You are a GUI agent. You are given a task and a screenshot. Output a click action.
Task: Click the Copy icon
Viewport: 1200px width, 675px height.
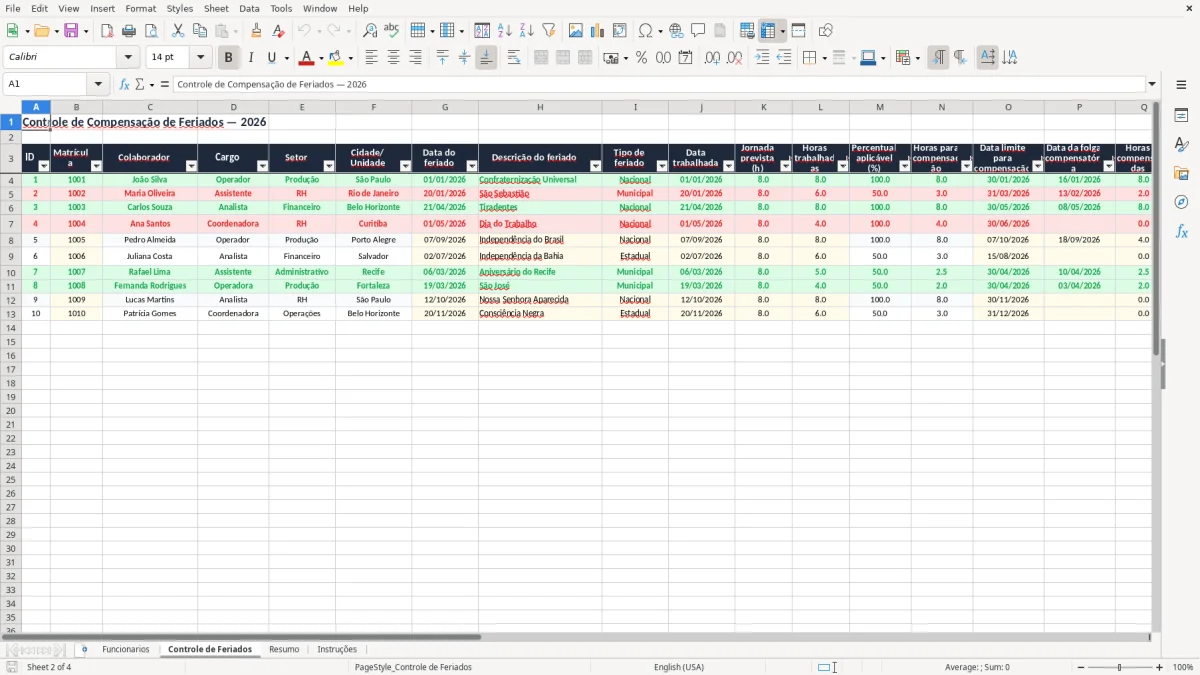point(200,31)
